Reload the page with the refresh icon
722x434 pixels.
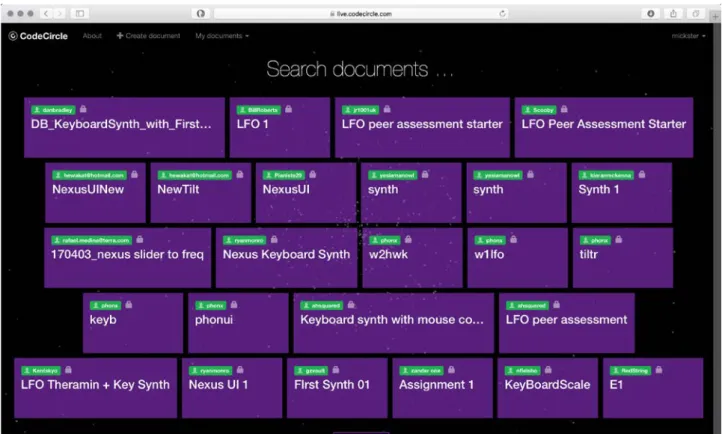502,13
